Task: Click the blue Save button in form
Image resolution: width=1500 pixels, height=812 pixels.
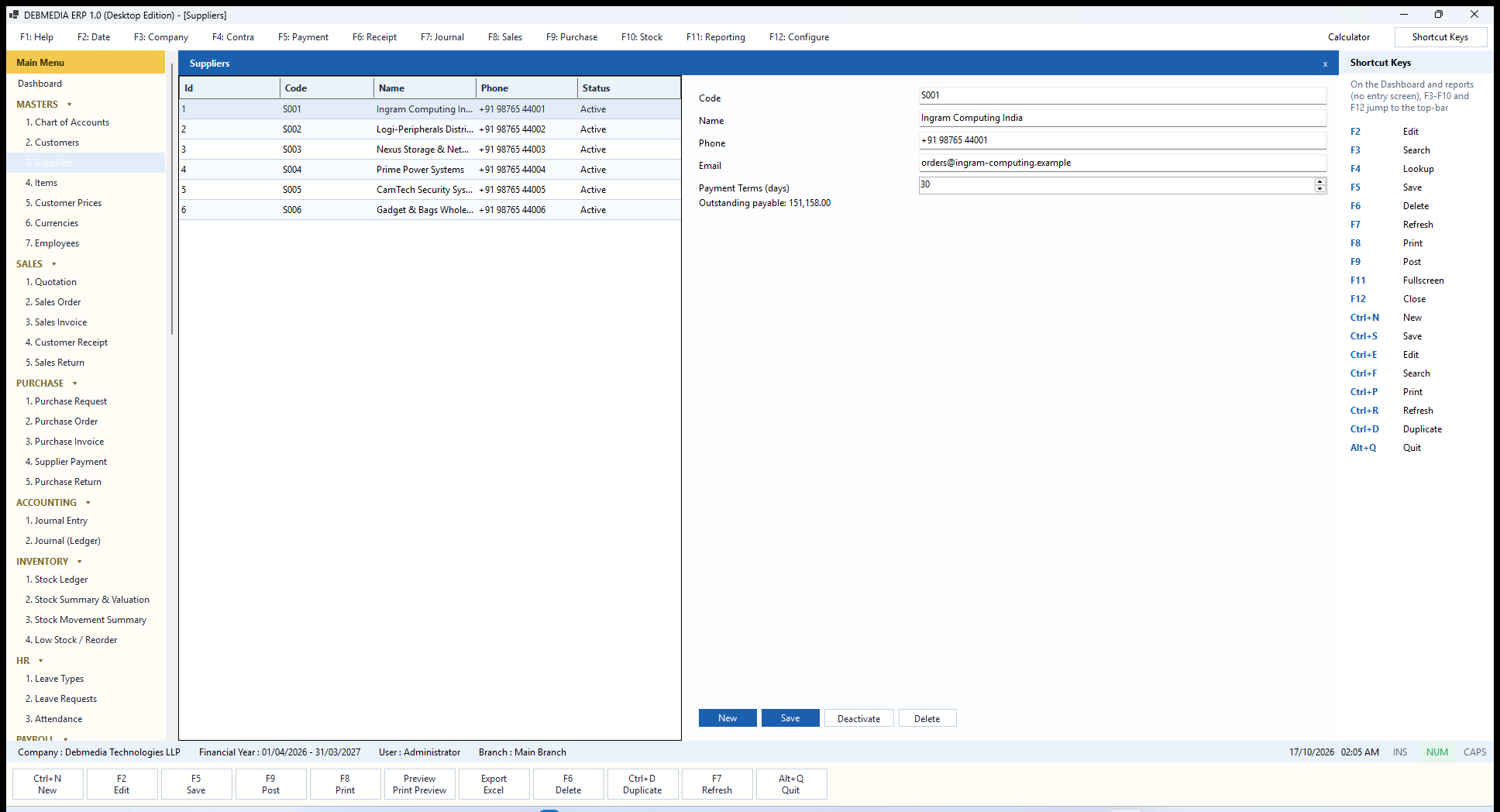Action: pyautogui.click(x=790, y=718)
